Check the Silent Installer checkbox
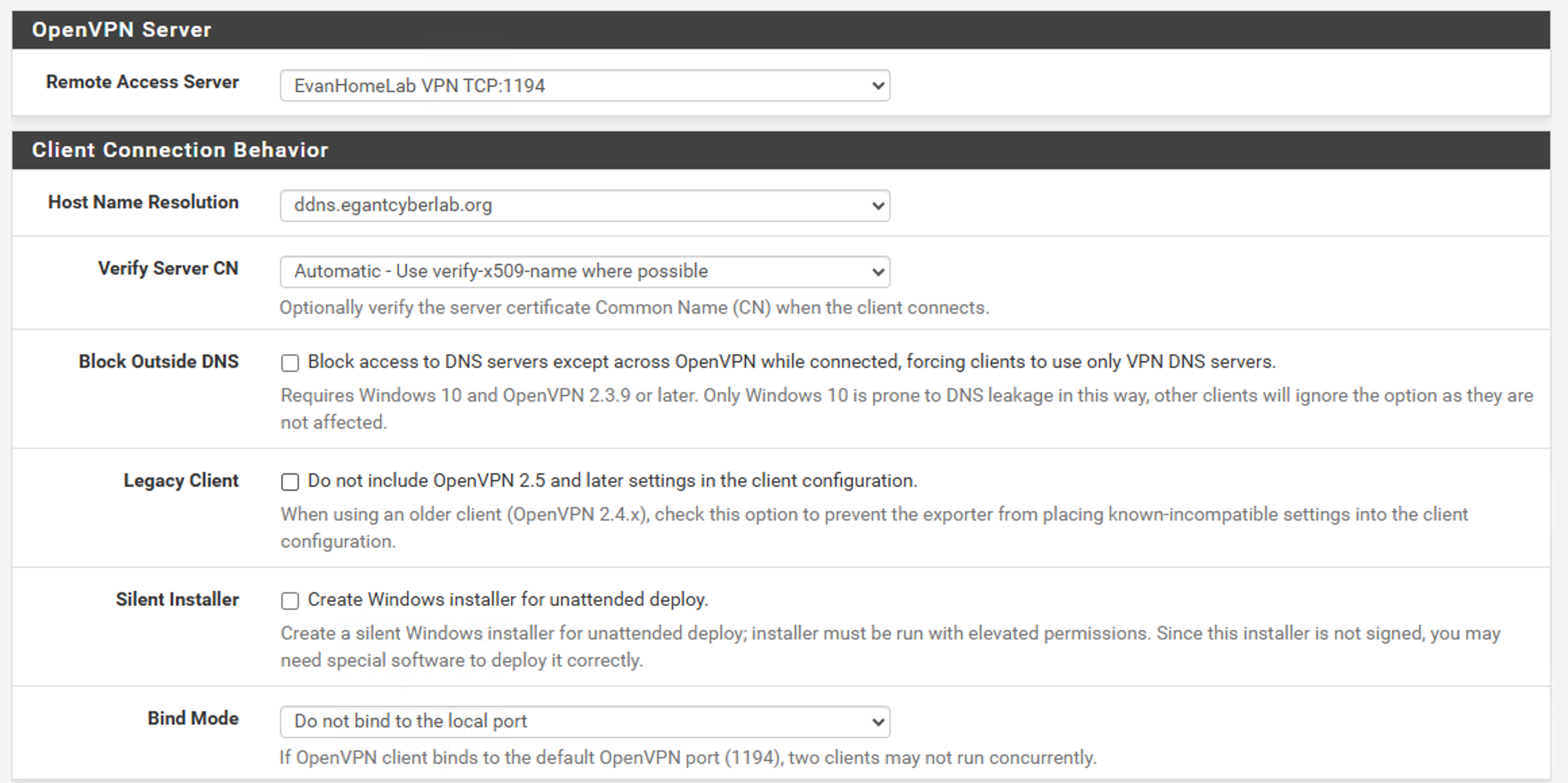Screen dimensions: 1568x783 [x=290, y=601]
